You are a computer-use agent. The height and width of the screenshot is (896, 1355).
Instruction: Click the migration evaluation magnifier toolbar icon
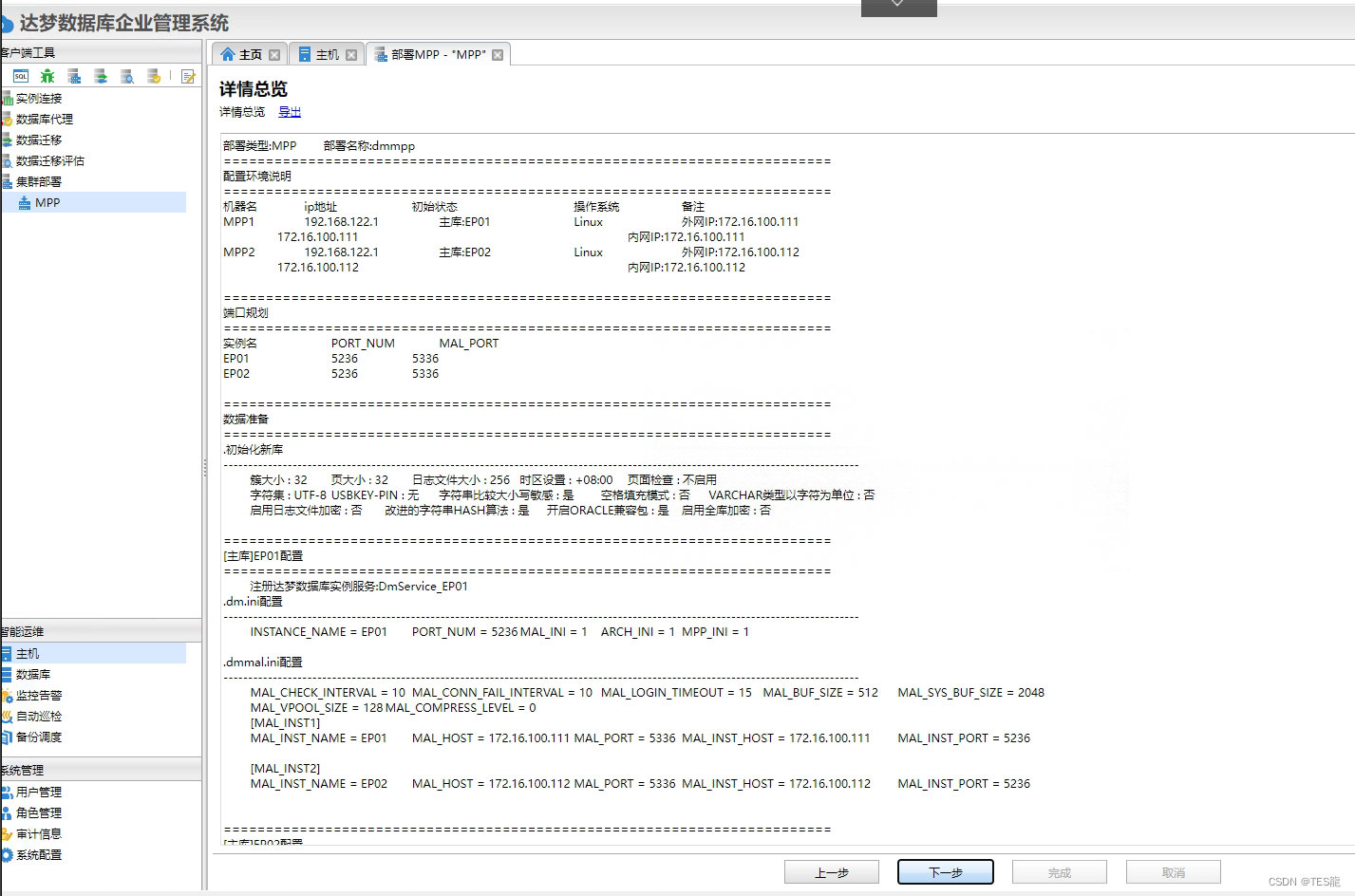pos(127,76)
